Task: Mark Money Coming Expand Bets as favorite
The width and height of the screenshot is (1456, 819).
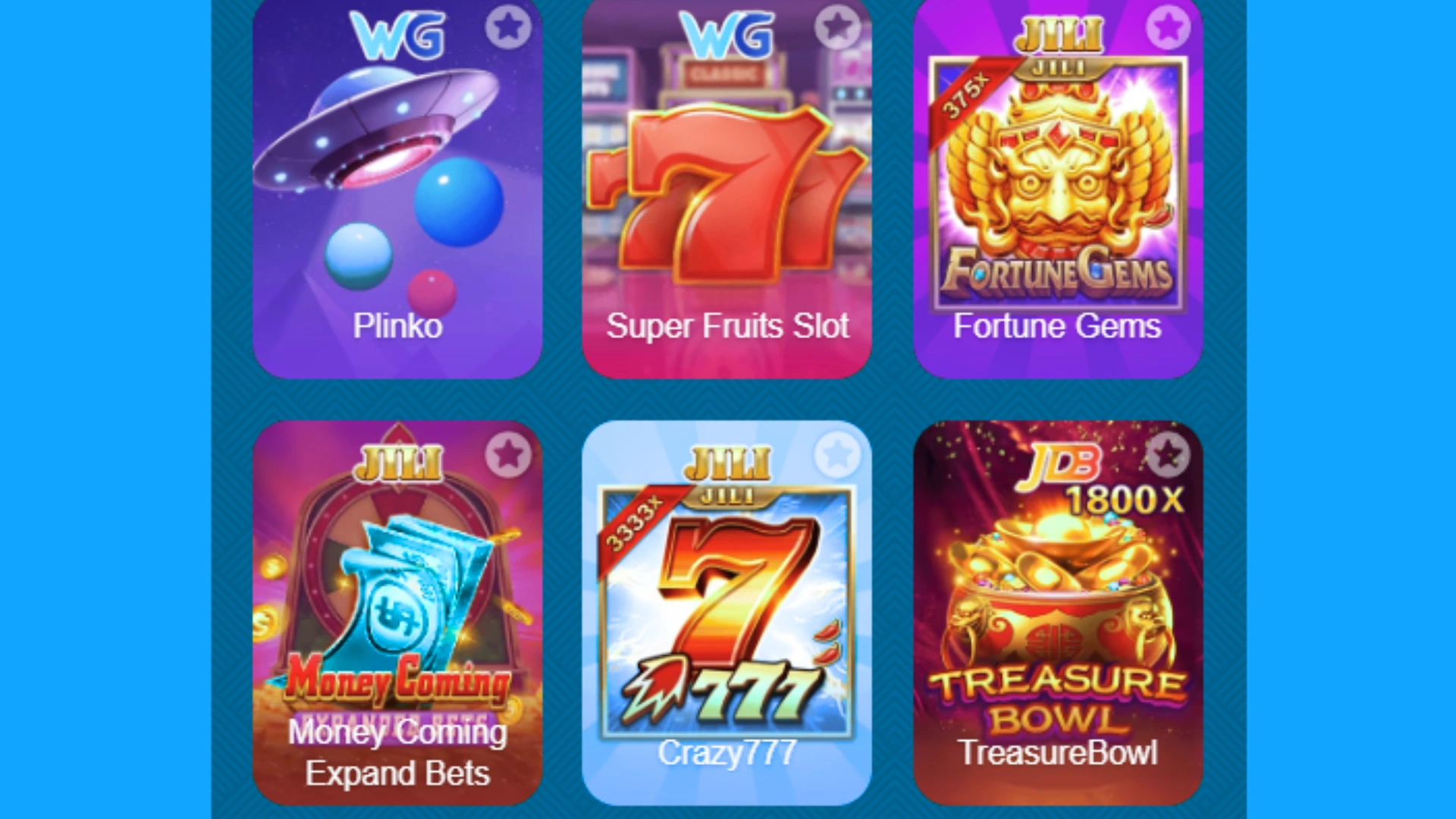Action: [x=508, y=455]
